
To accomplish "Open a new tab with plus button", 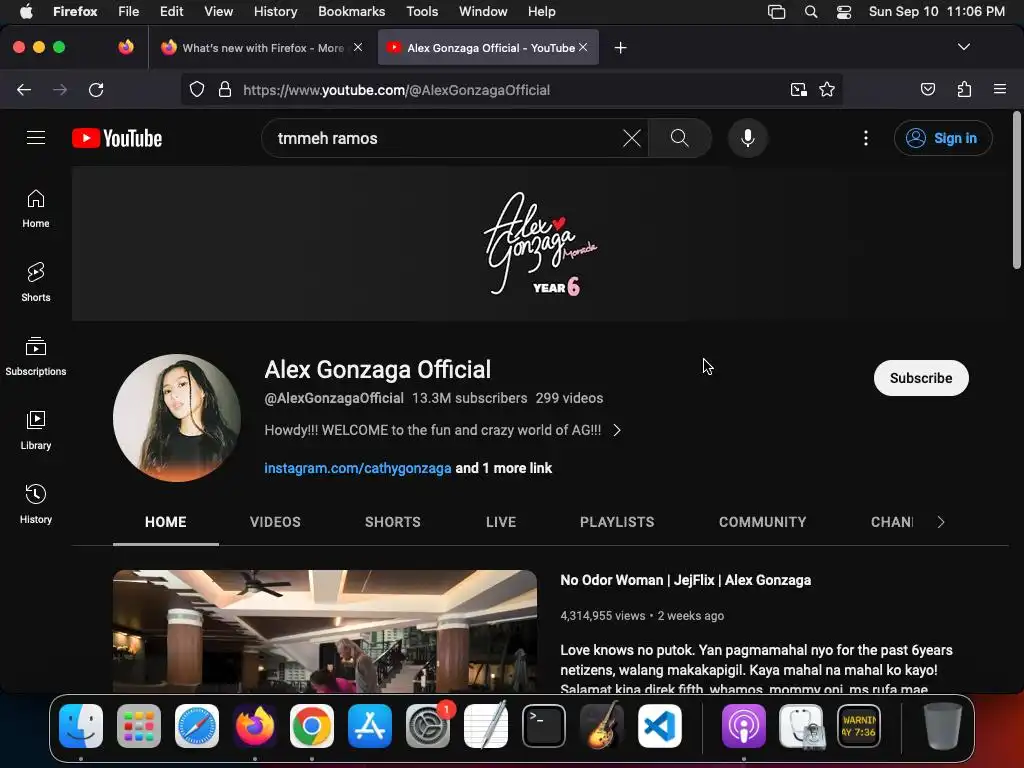I will [620, 48].
